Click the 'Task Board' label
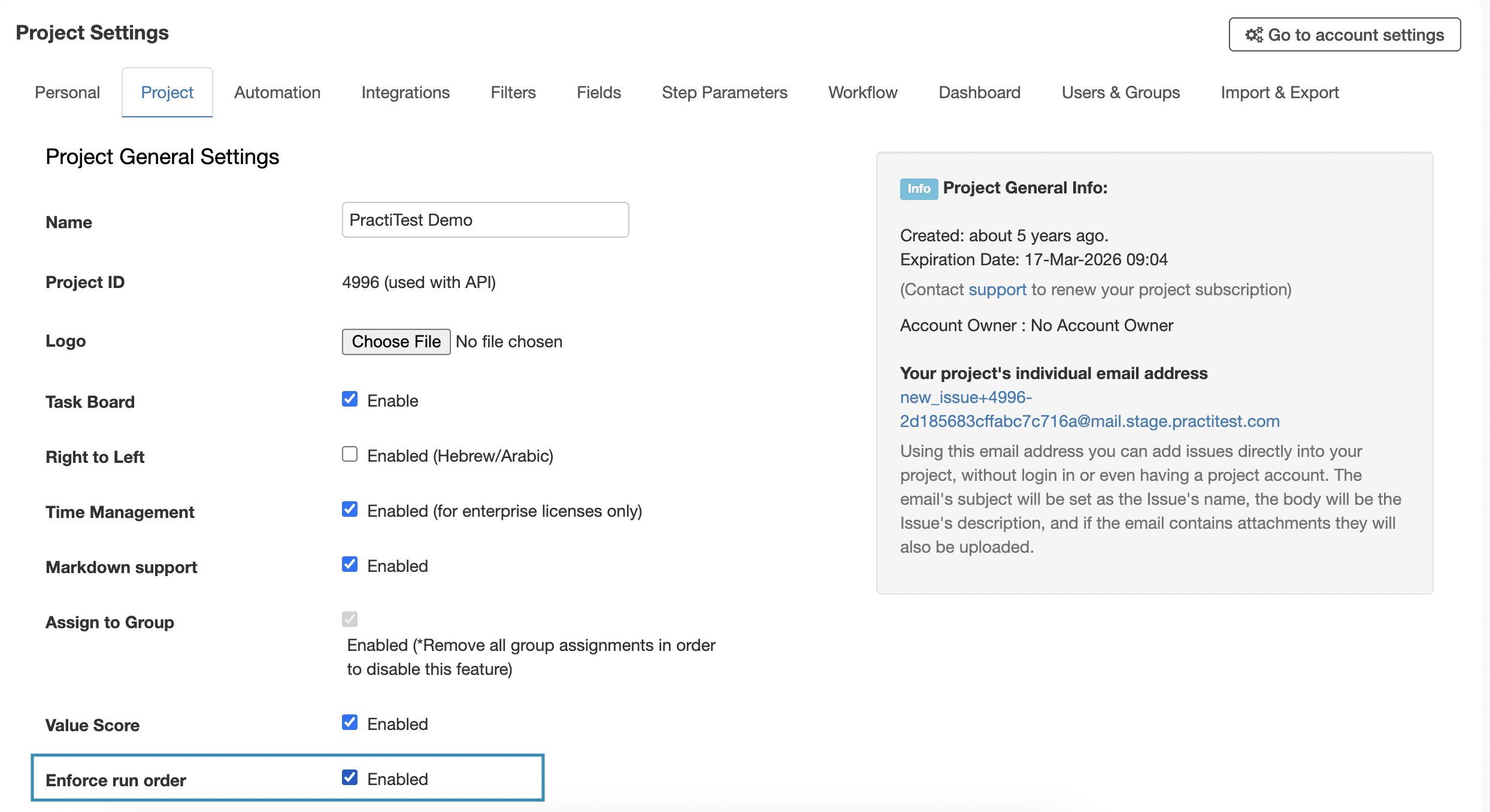1490x812 pixels. click(x=90, y=402)
